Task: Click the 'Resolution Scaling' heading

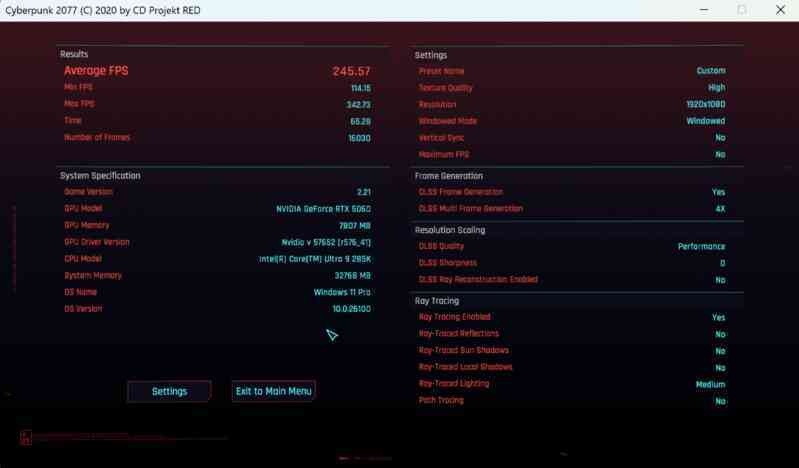Action: (x=450, y=230)
